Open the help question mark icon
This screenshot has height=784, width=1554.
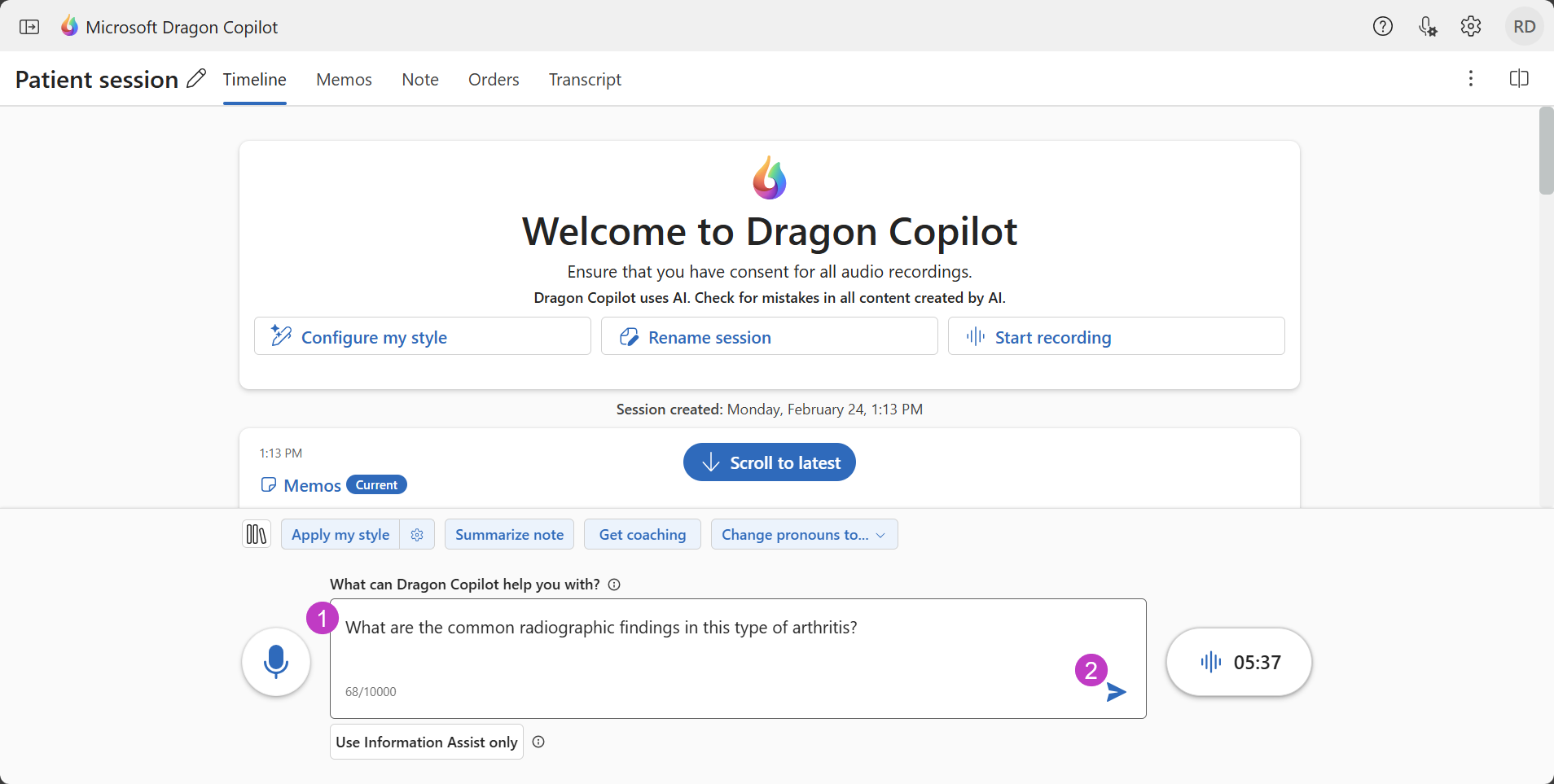pos(1382,27)
